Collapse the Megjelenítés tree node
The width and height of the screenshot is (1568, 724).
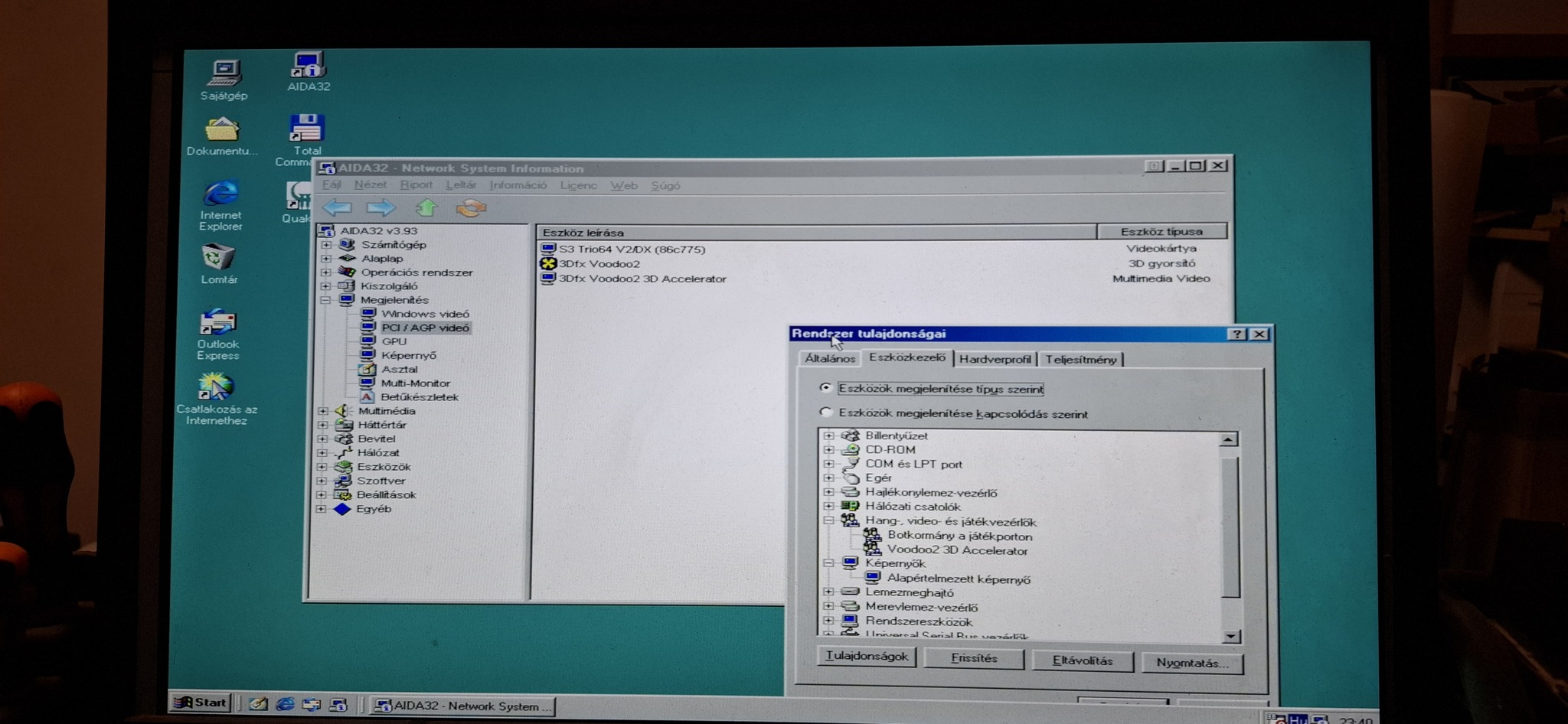325,300
